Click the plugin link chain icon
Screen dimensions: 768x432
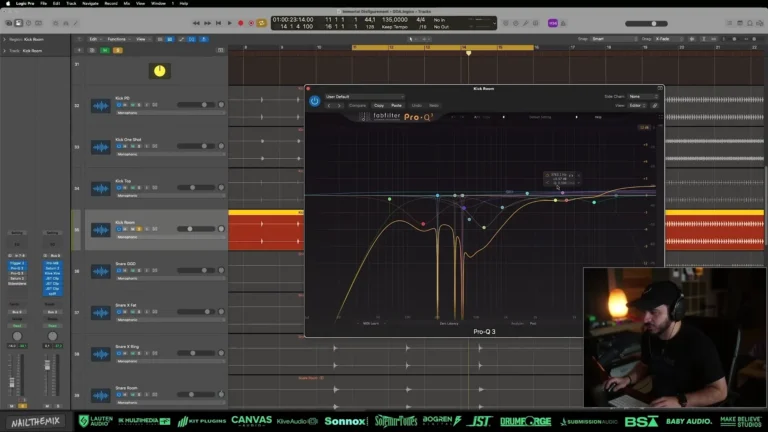(655, 104)
